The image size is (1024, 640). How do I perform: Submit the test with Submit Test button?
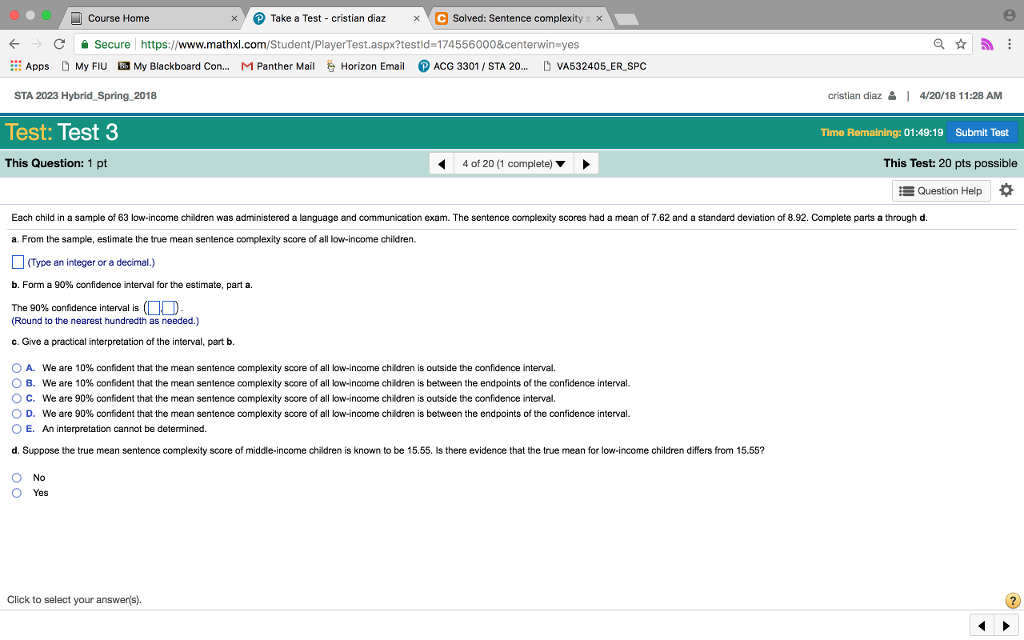982,133
